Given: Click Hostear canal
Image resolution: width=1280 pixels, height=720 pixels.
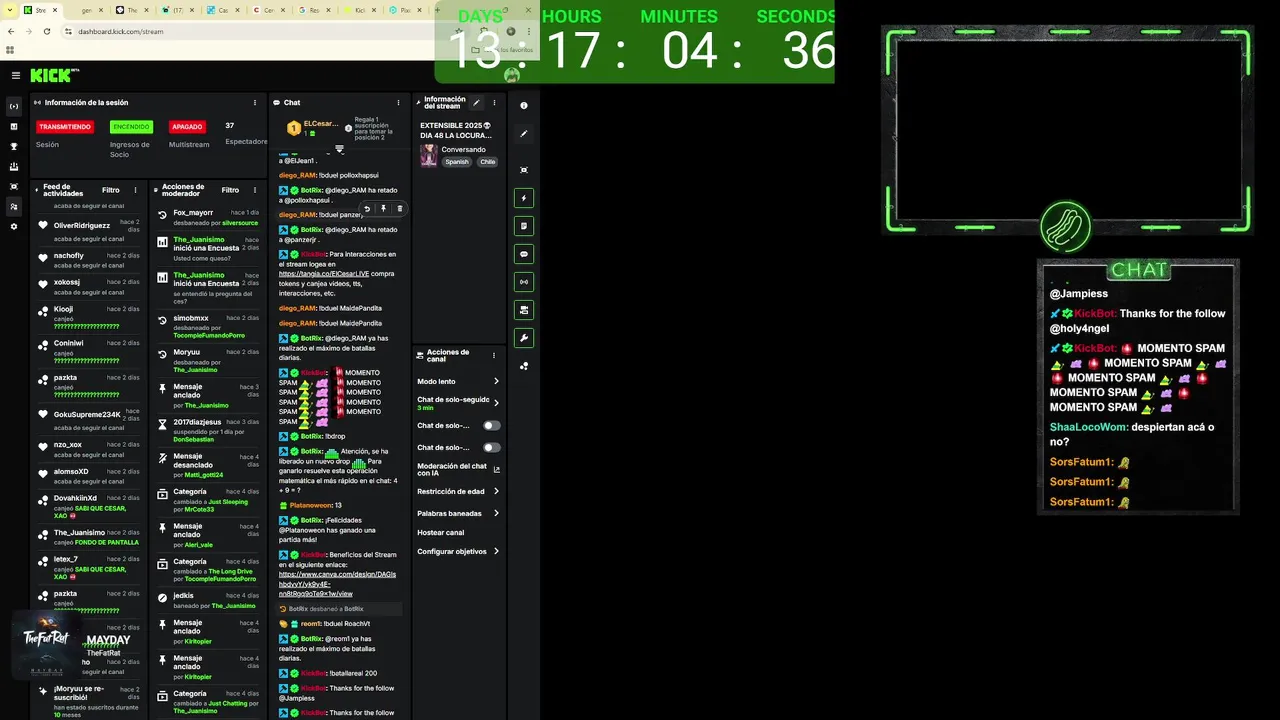Looking at the screenshot, I should point(440,532).
